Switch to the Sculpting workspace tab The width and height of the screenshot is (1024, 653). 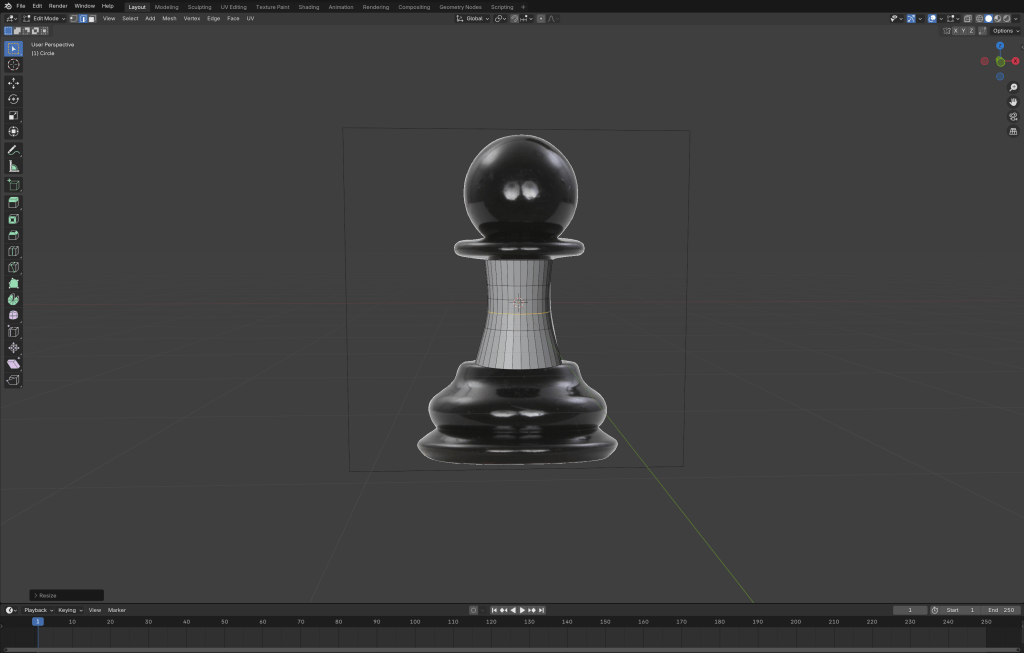click(x=199, y=6)
